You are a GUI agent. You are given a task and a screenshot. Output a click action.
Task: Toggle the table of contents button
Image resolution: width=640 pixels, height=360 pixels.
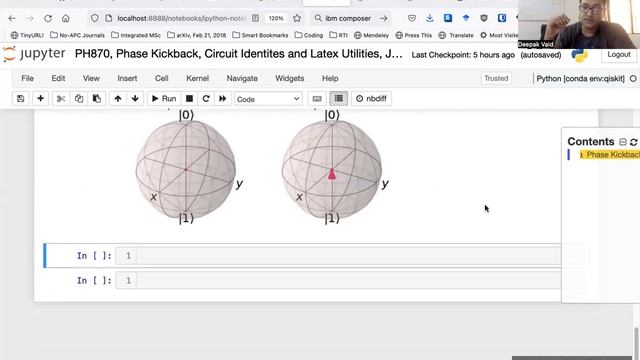tap(338, 99)
